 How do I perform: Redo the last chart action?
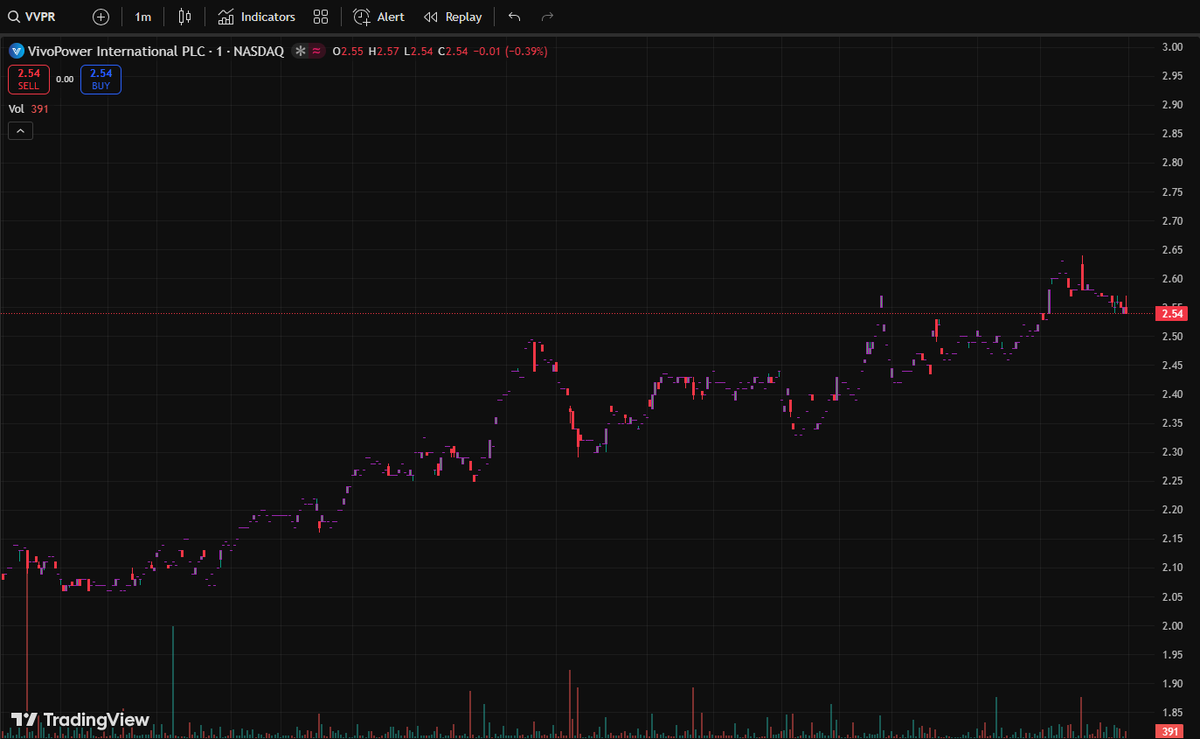[x=547, y=17]
